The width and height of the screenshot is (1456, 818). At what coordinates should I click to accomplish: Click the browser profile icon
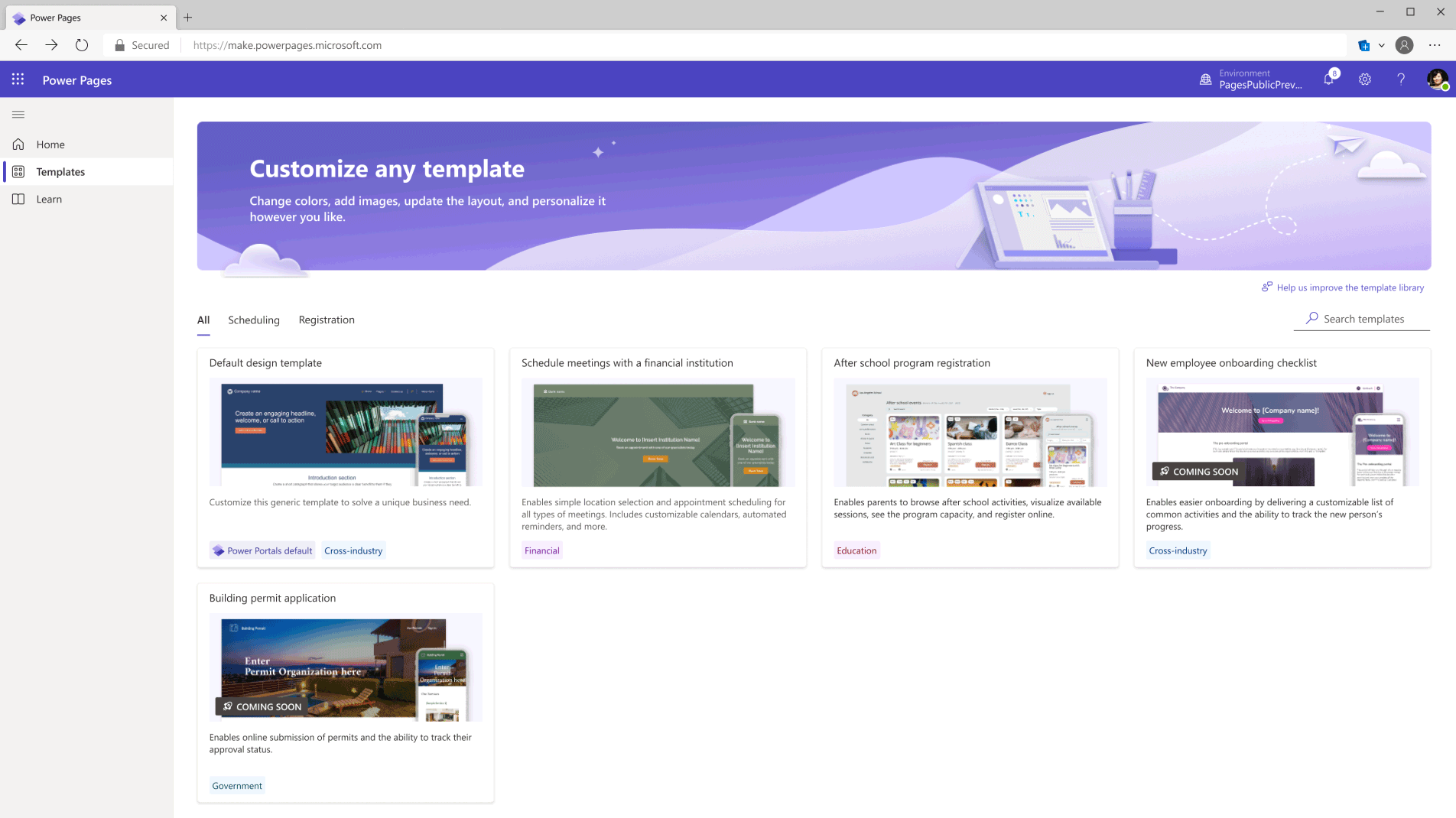(1405, 45)
